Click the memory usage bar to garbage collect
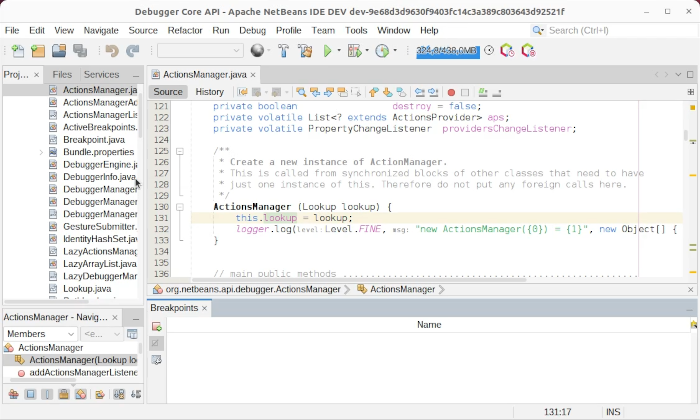The height and width of the screenshot is (420, 700). point(449,50)
